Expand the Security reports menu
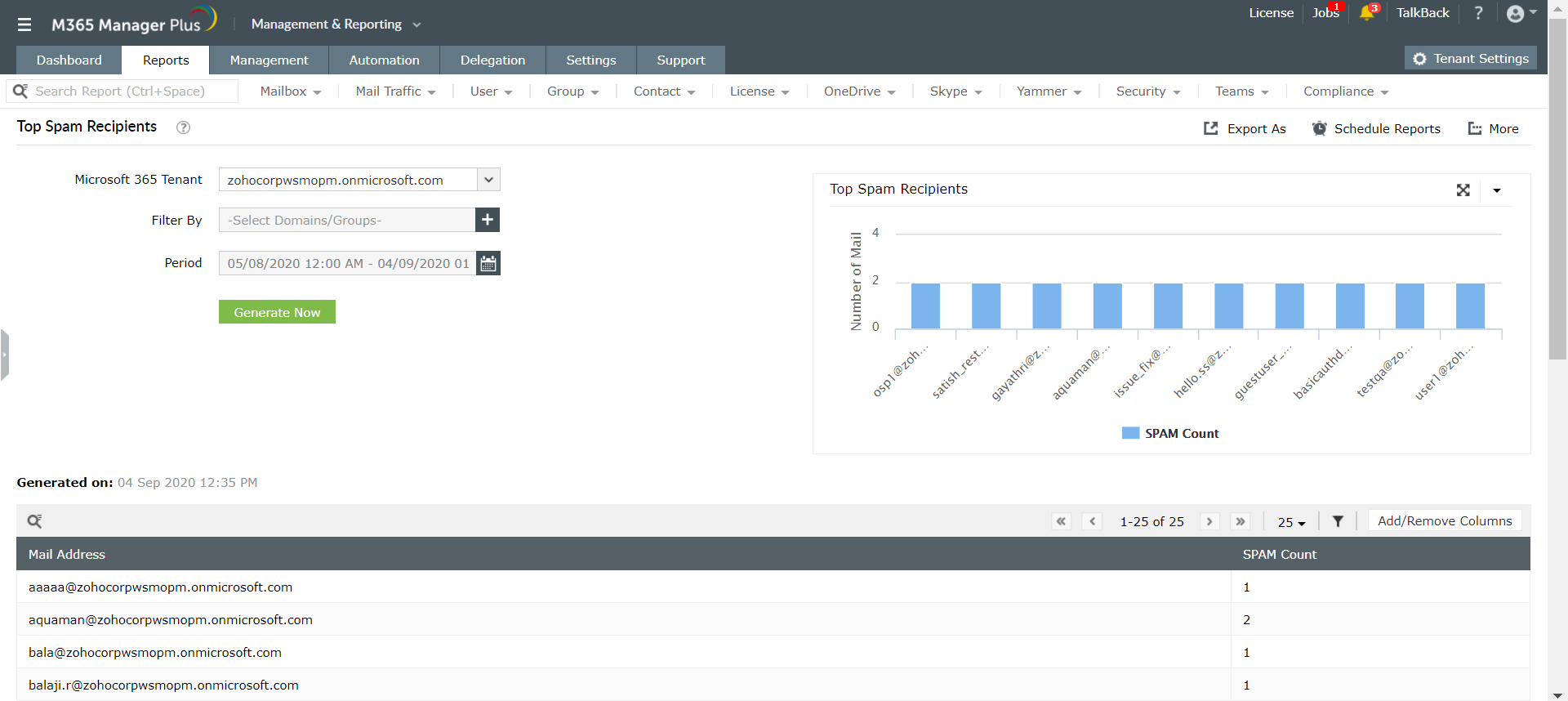This screenshot has height=701, width=1568. 1148,92
